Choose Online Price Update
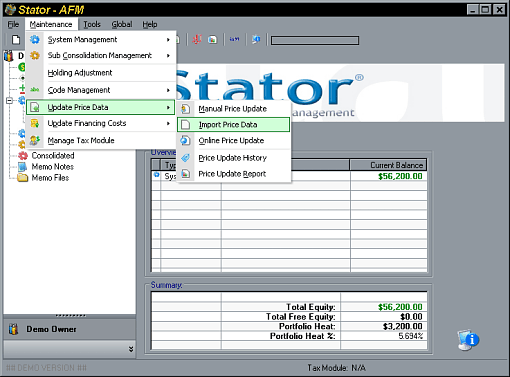The image size is (510, 377). point(234,140)
